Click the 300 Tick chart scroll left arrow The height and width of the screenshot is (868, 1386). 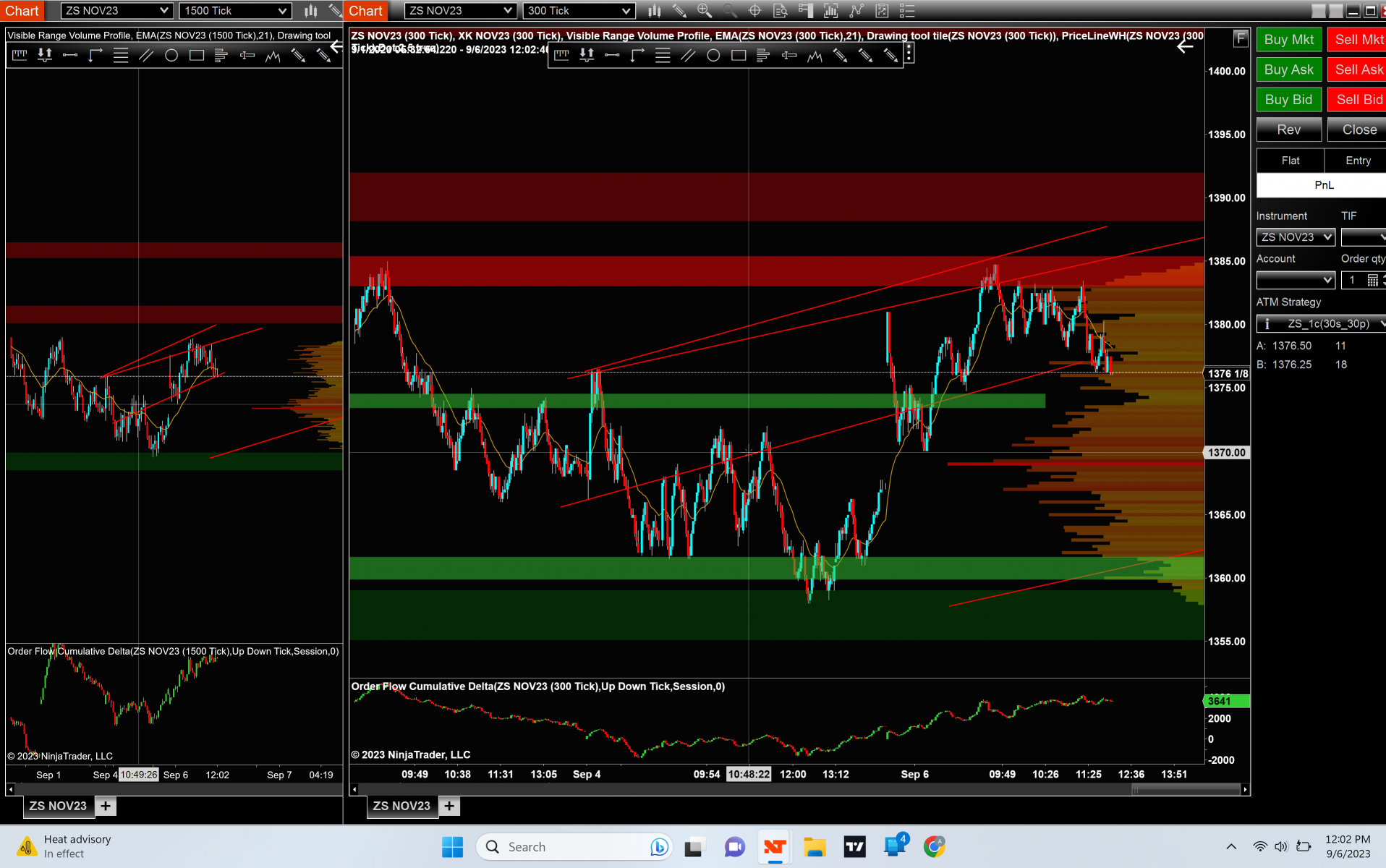[354, 790]
